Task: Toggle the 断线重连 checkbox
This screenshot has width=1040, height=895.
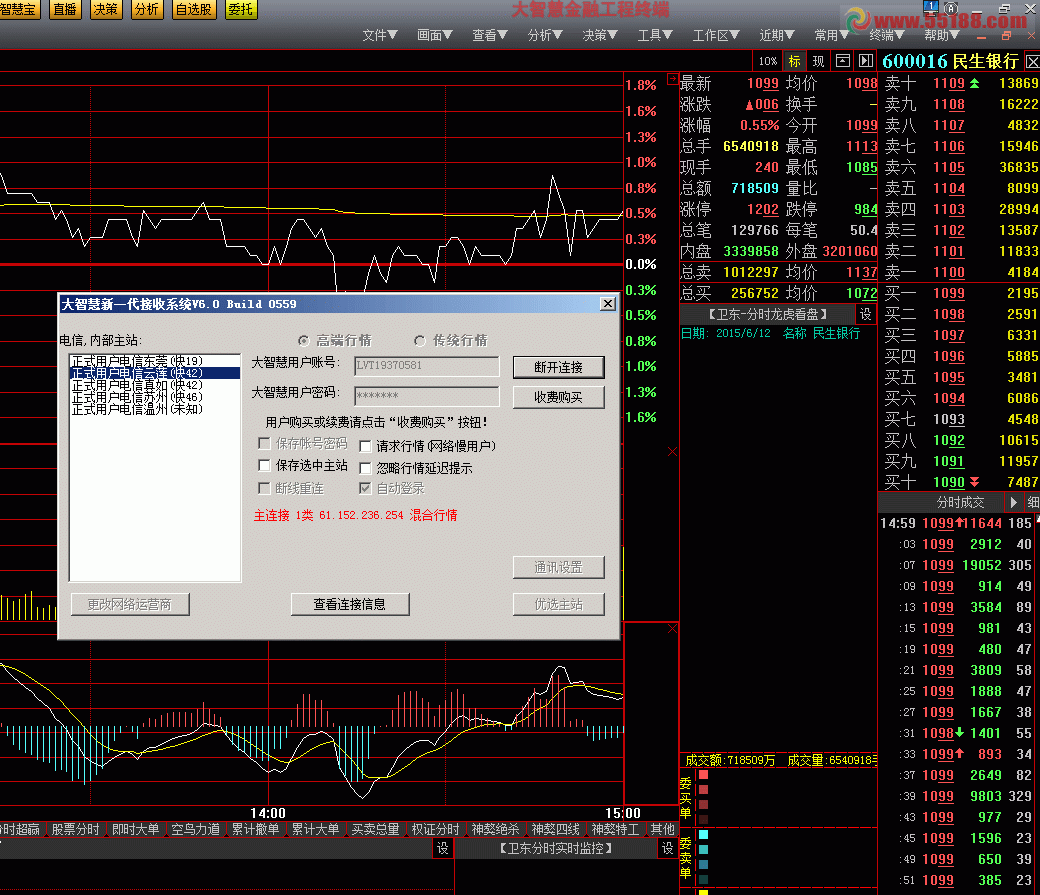Action: [x=264, y=488]
